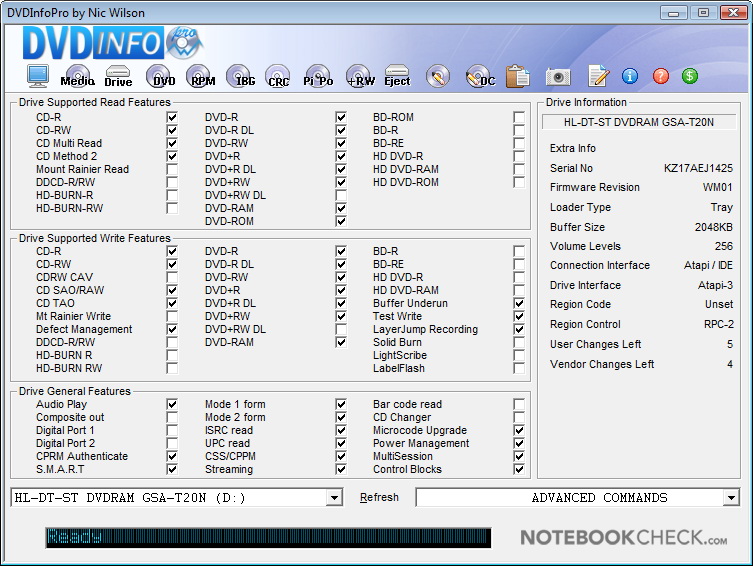Click the HL-DT-ST DVDRAM GSA-T20N drive name field
The width and height of the screenshot is (753, 566).
click(639, 122)
